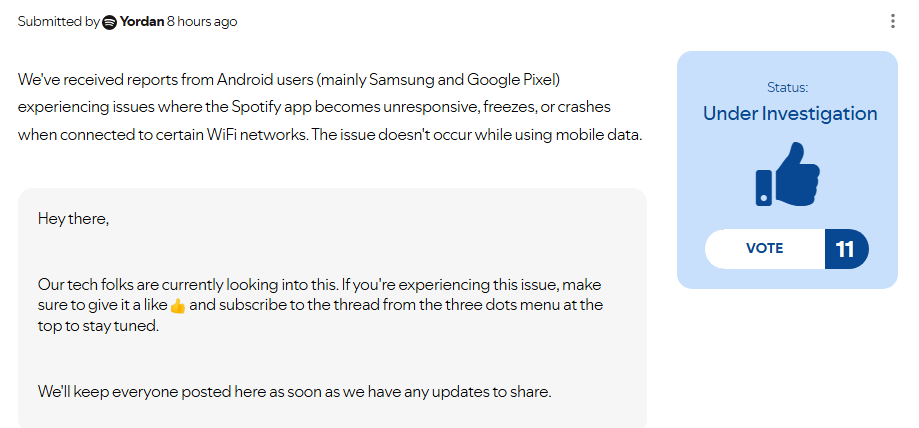The height and width of the screenshot is (428, 919).
Task: Click the 'Status:' label in card
Action: [x=787, y=88]
